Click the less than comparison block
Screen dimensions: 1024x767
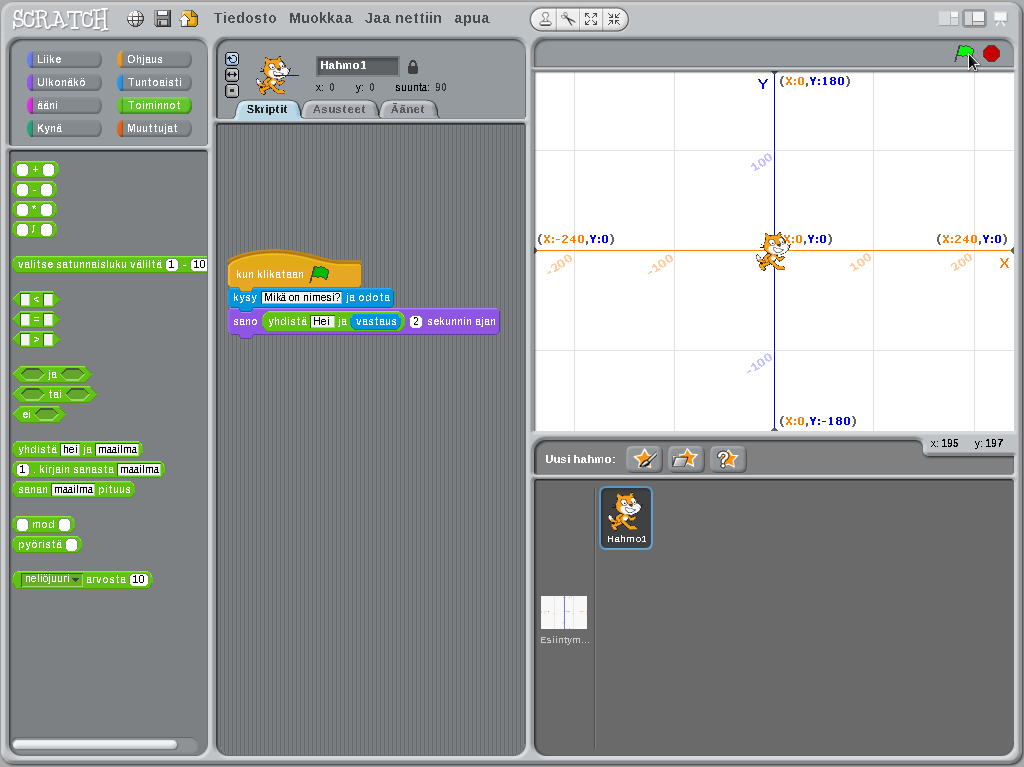click(x=37, y=300)
